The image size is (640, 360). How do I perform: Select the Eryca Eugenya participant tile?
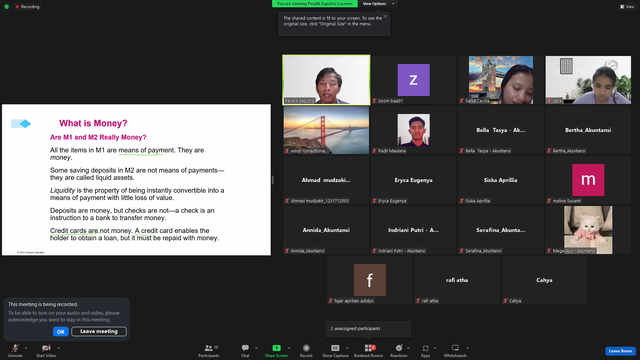413,180
